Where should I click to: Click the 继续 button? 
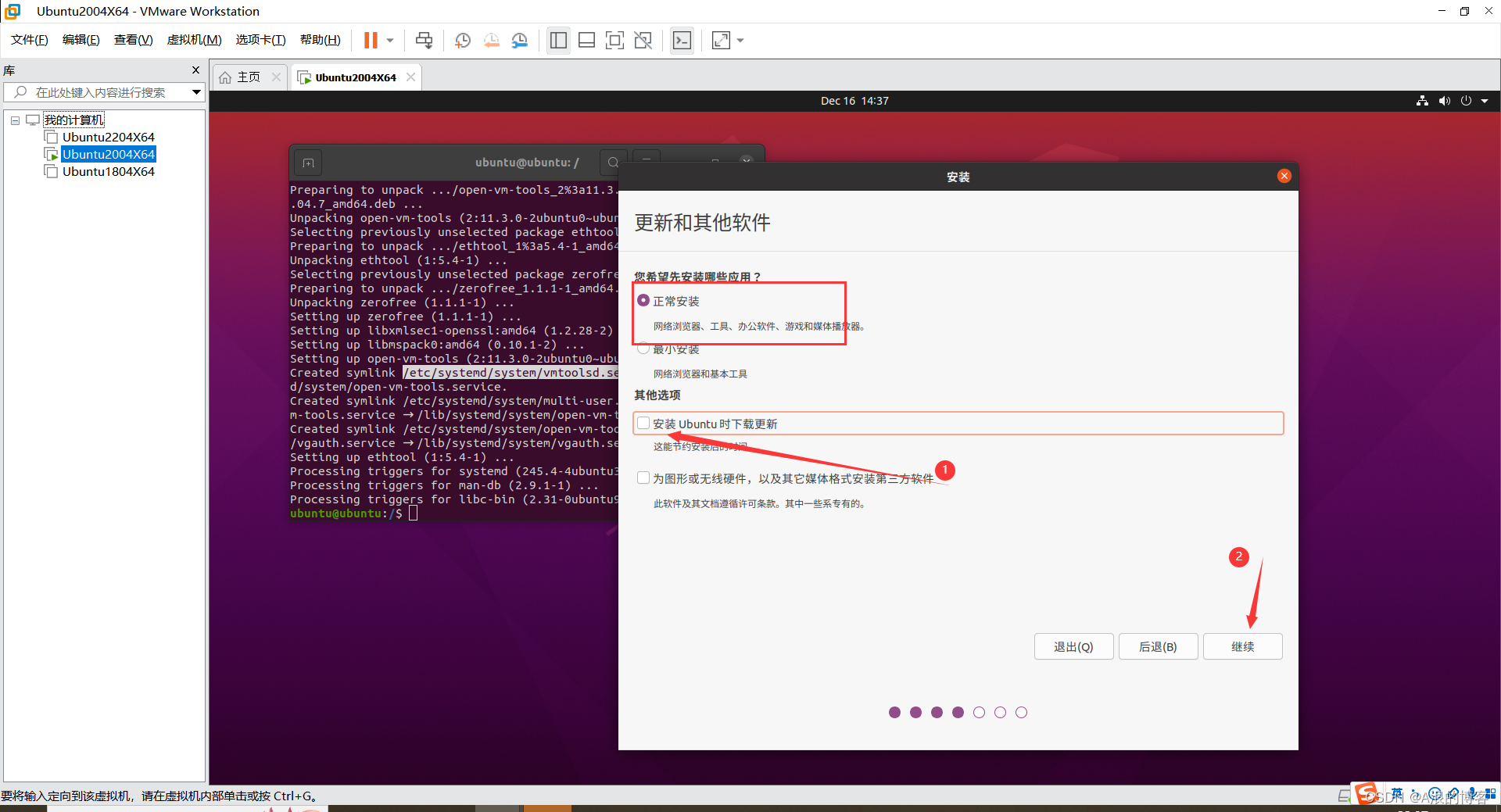[1242, 646]
